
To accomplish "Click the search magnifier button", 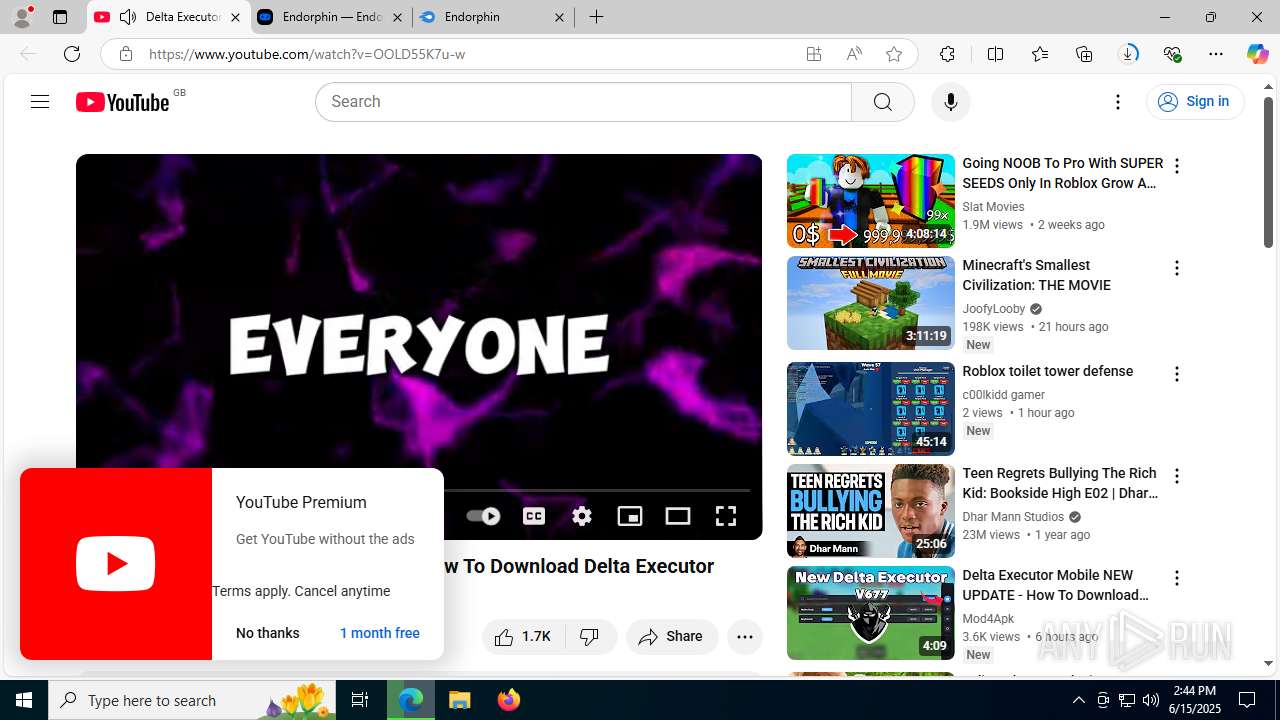I will (x=882, y=102).
